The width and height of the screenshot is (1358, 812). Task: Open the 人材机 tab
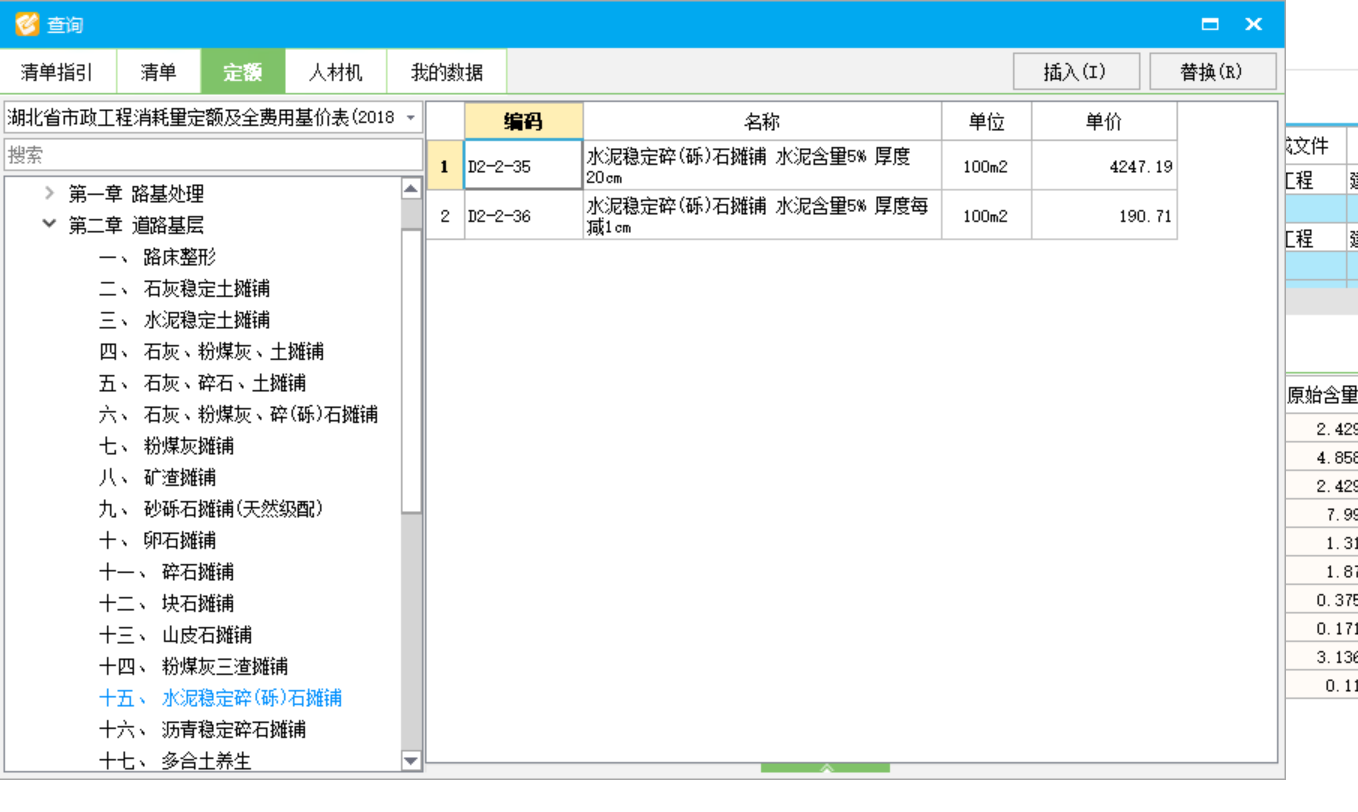(x=335, y=72)
